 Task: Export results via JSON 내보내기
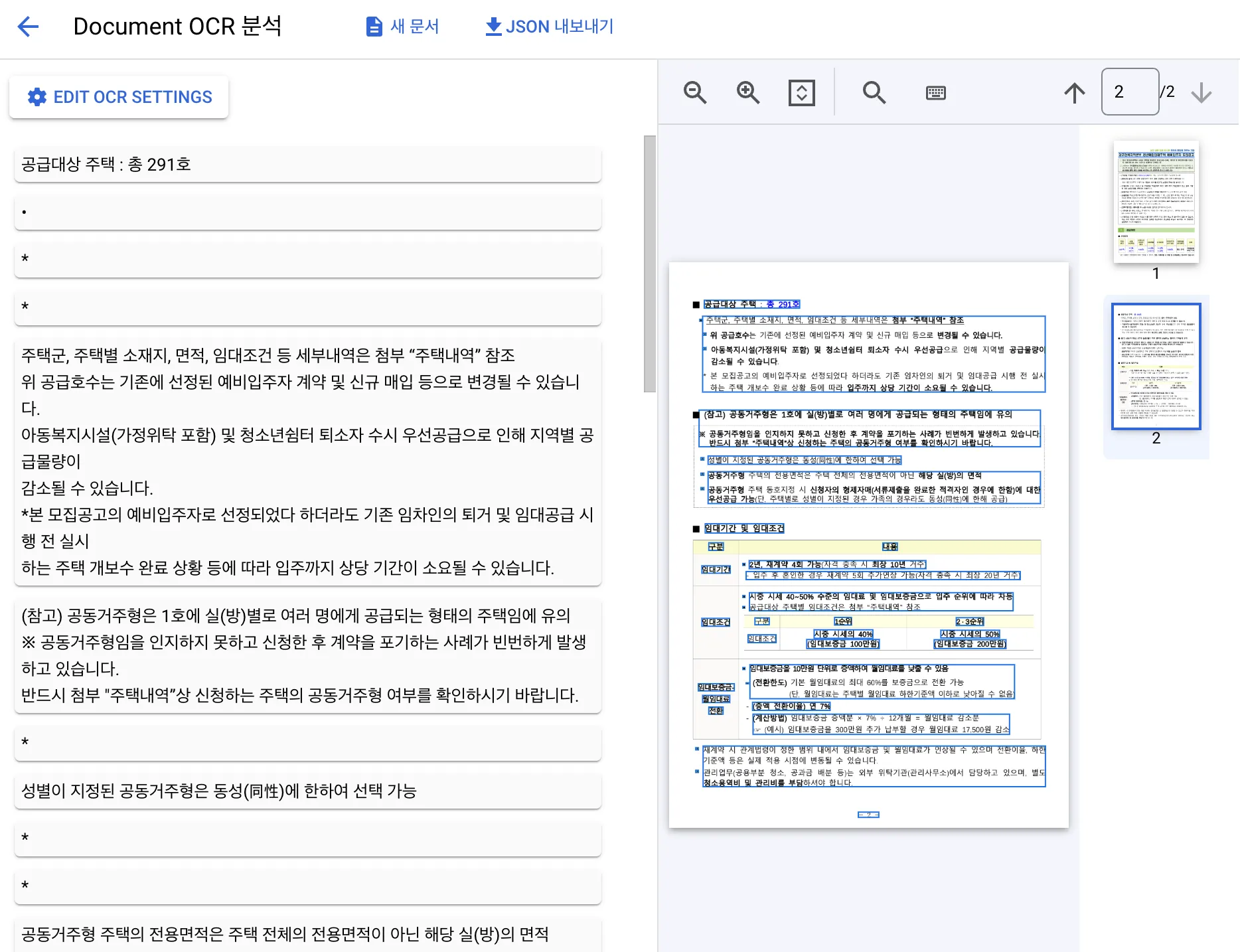point(550,27)
